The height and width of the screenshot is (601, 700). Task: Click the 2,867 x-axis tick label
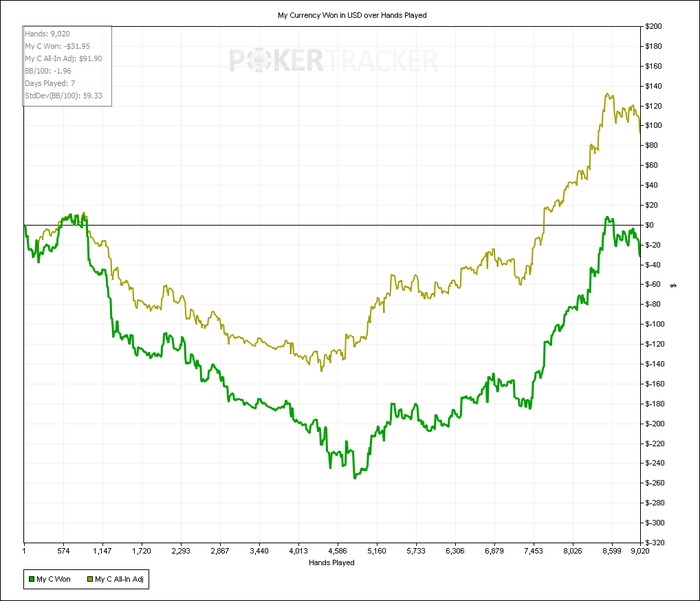(220, 551)
